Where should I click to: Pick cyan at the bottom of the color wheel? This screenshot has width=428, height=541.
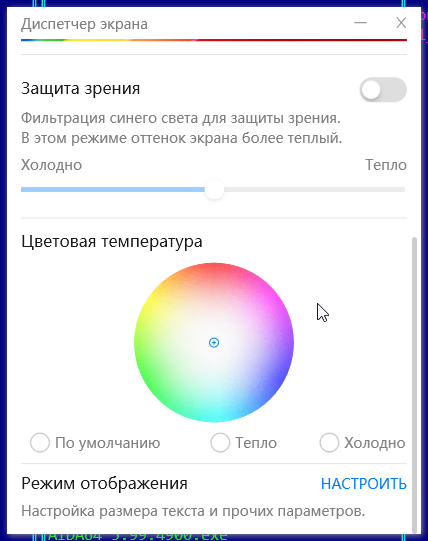point(214,416)
